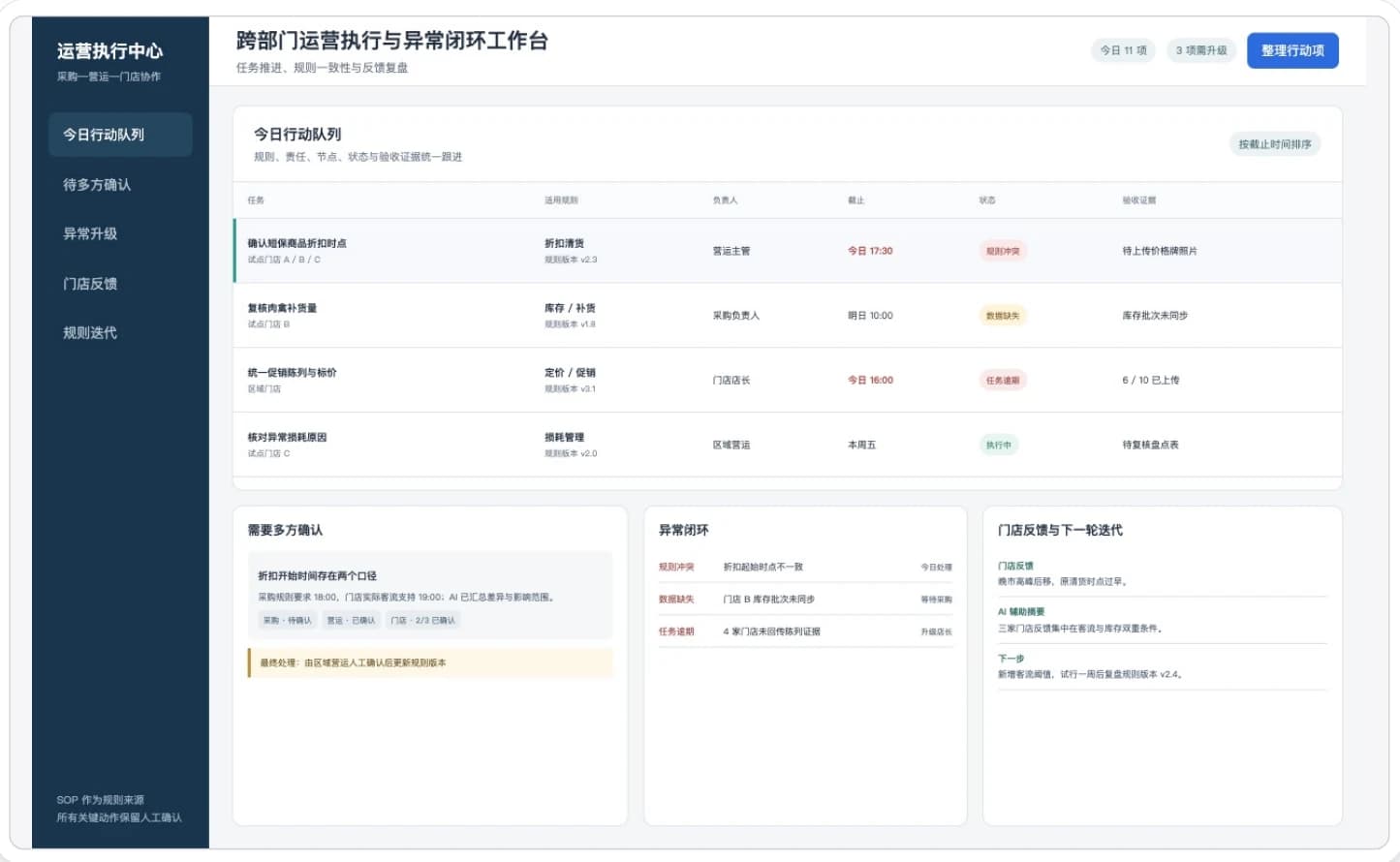Image resolution: width=1400 pixels, height=862 pixels.
Task: Click the 规则版本 v2.3 text
Action: pyautogui.click(x=571, y=260)
